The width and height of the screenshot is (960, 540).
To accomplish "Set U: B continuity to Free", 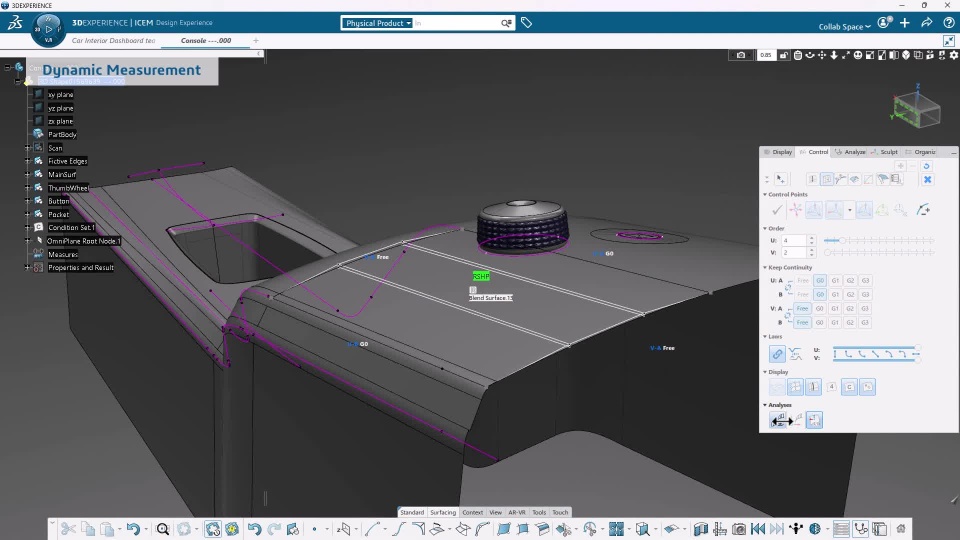I will click(802, 295).
